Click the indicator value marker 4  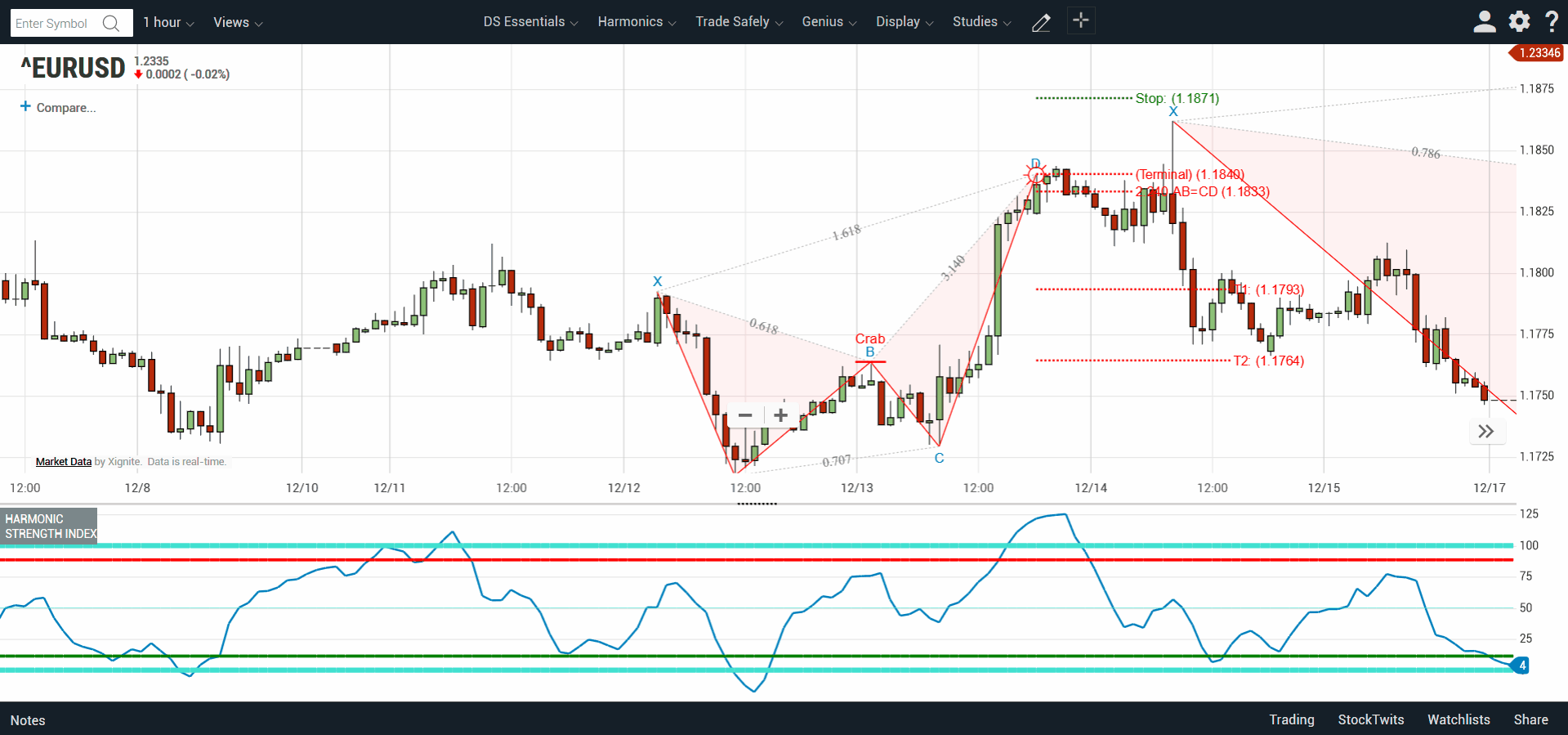click(x=1521, y=666)
